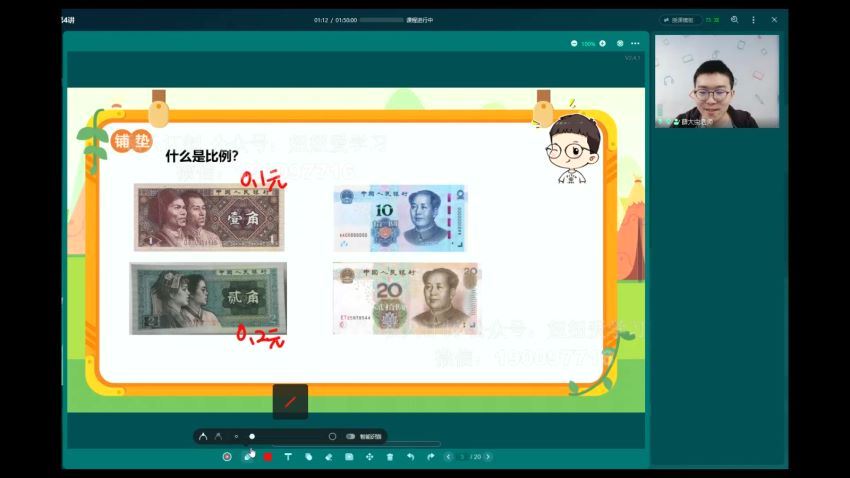
Task: Select the medium stroke thickness dot
Action: click(x=252, y=436)
